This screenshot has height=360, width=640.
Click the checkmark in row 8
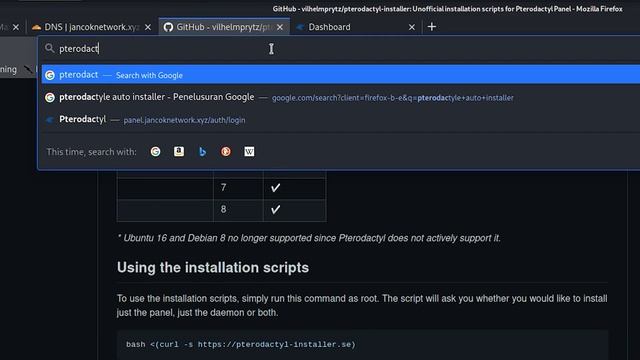276,209
